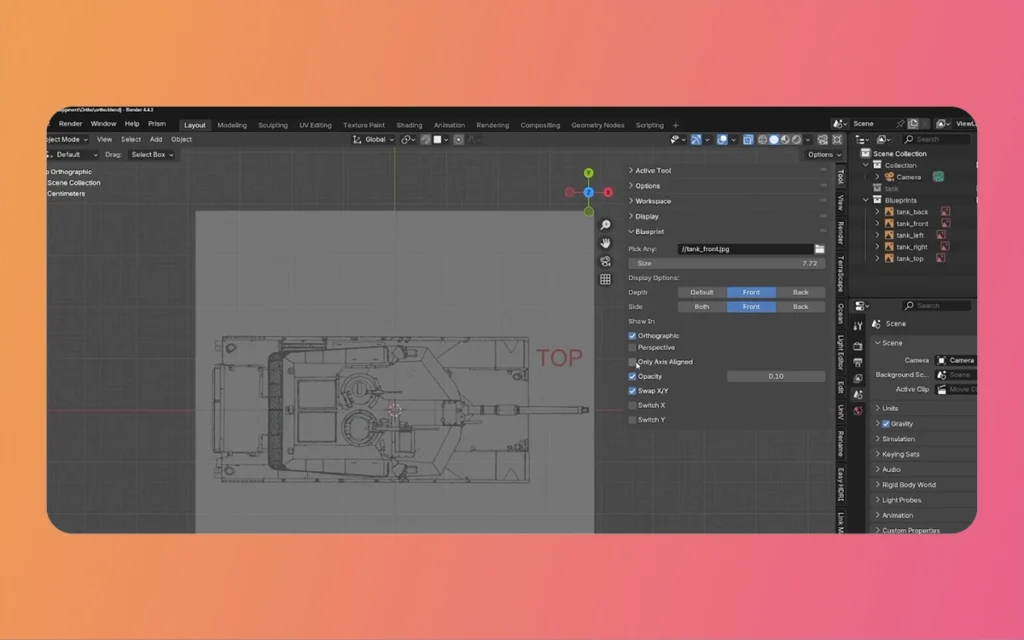Click the pan hand icon in the viewport
This screenshot has height=640, width=1024.
605,243
